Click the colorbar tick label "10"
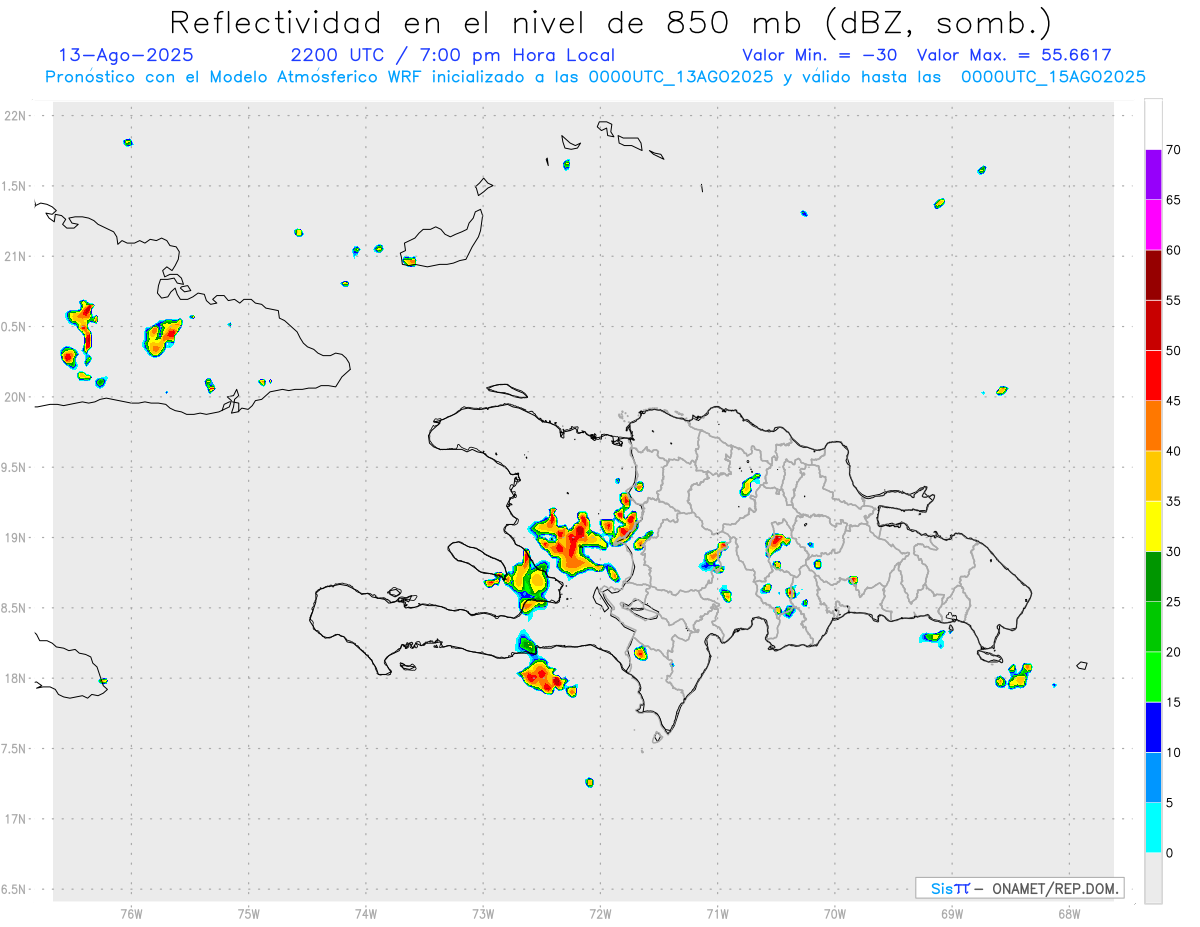This screenshot has width=1200, height=927. click(1173, 752)
